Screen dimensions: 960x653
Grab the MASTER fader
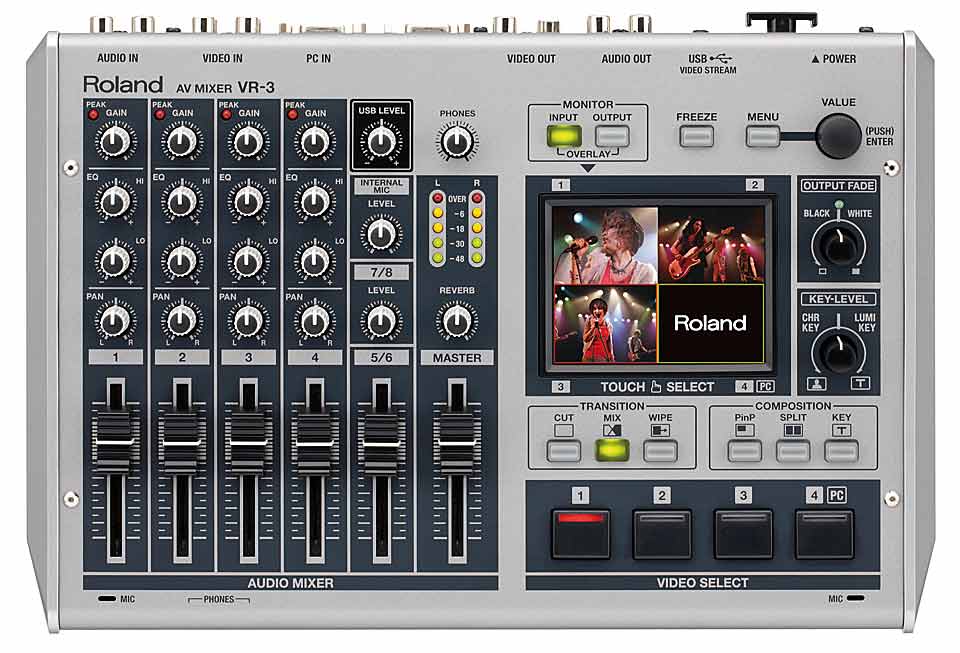coord(457,442)
